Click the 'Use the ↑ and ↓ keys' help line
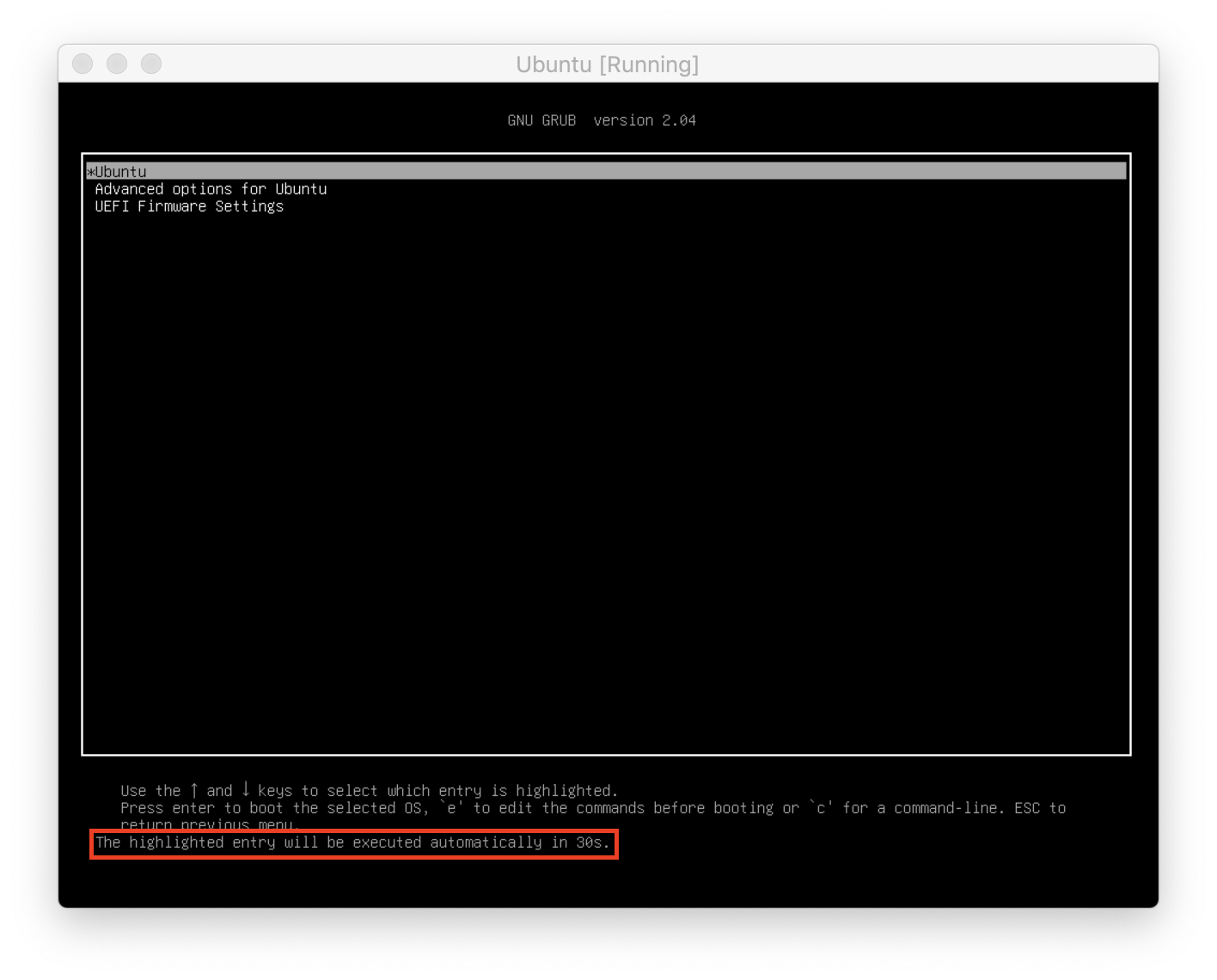 coord(370,790)
